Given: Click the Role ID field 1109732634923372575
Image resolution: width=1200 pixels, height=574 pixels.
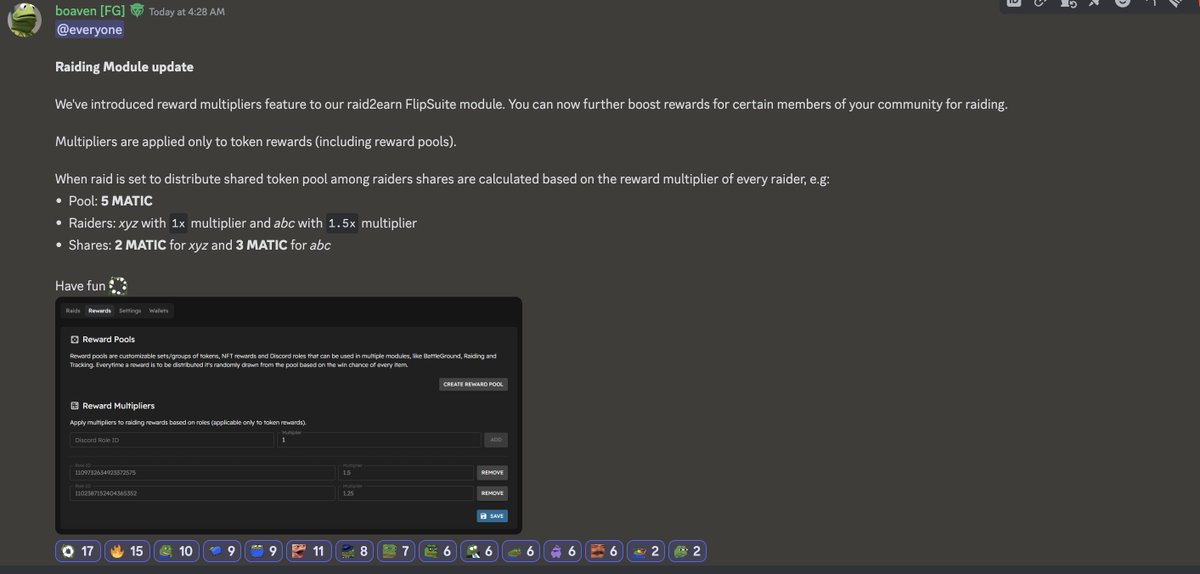Looking at the screenshot, I should 202,473.
